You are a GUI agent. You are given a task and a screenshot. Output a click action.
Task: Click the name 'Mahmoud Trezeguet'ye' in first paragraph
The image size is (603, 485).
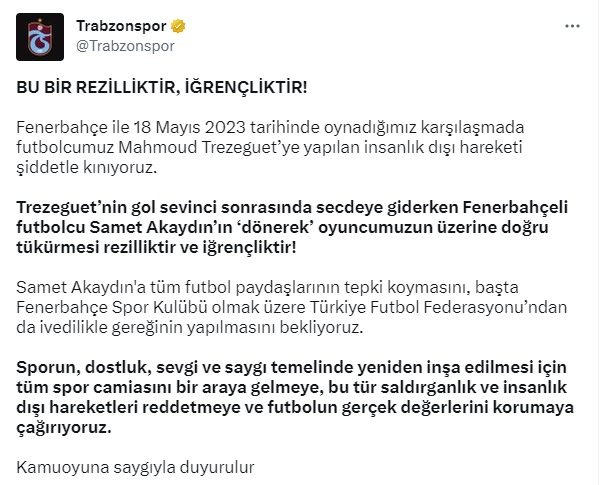(209, 147)
